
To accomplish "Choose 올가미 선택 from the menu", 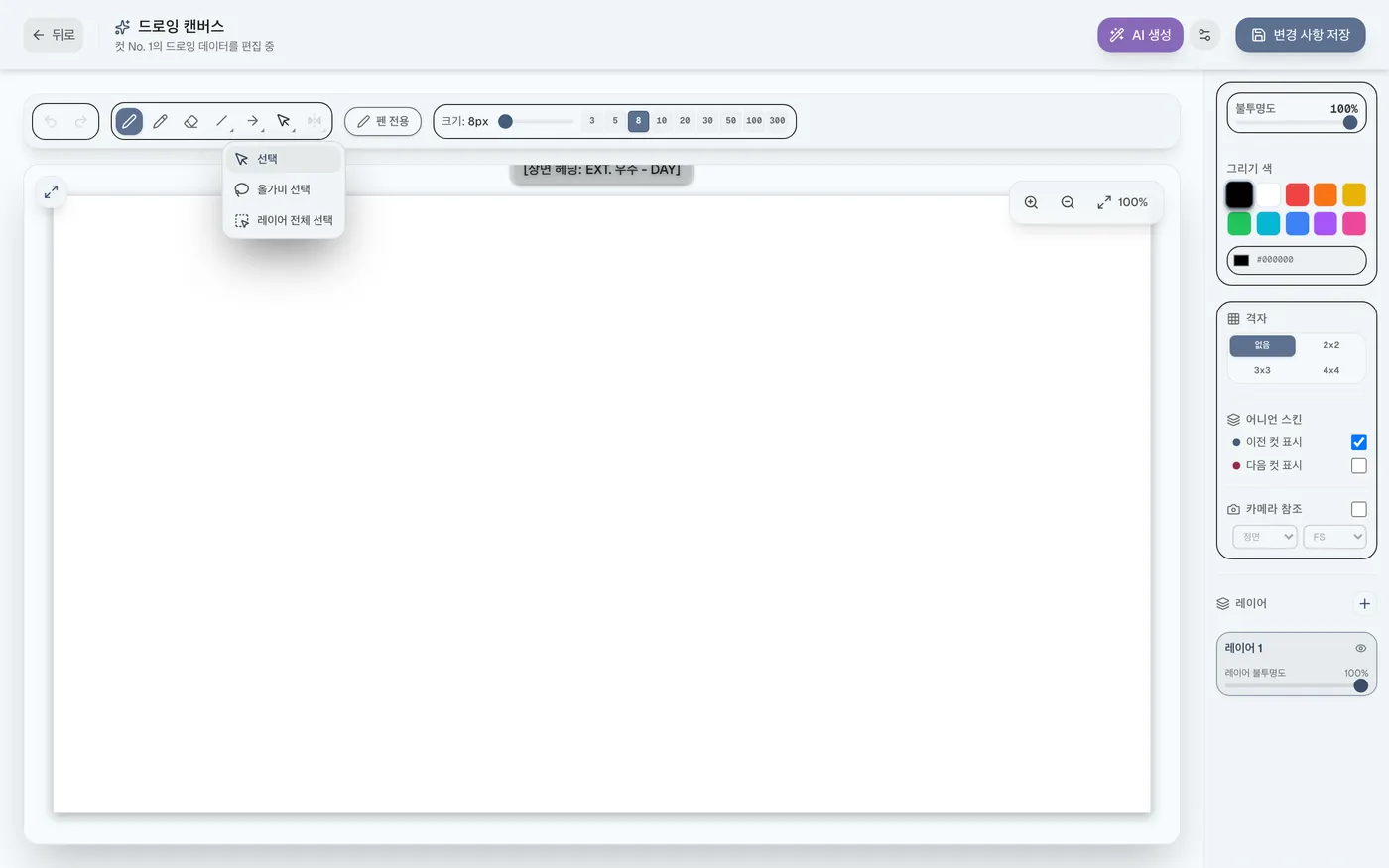I will [284, 189].
